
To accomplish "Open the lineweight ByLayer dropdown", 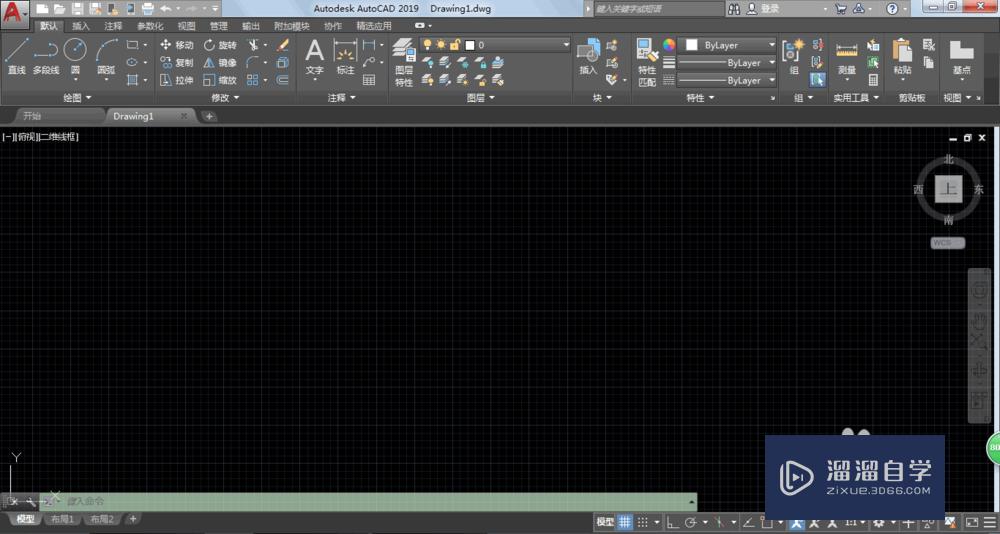I will pos(728,63).
